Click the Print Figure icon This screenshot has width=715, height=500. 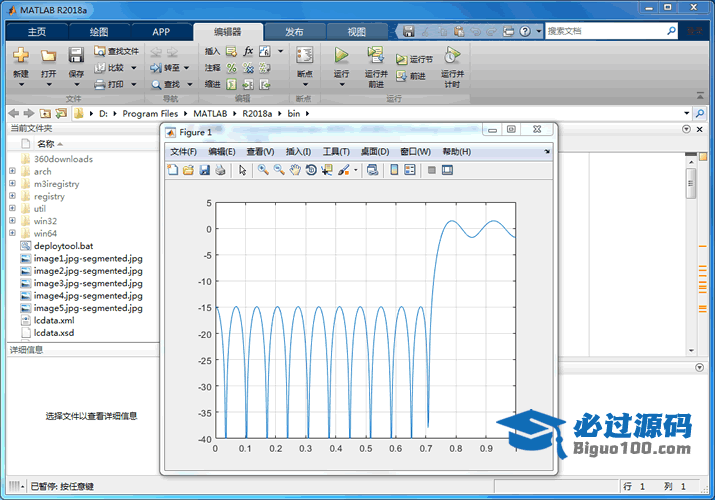220,170
